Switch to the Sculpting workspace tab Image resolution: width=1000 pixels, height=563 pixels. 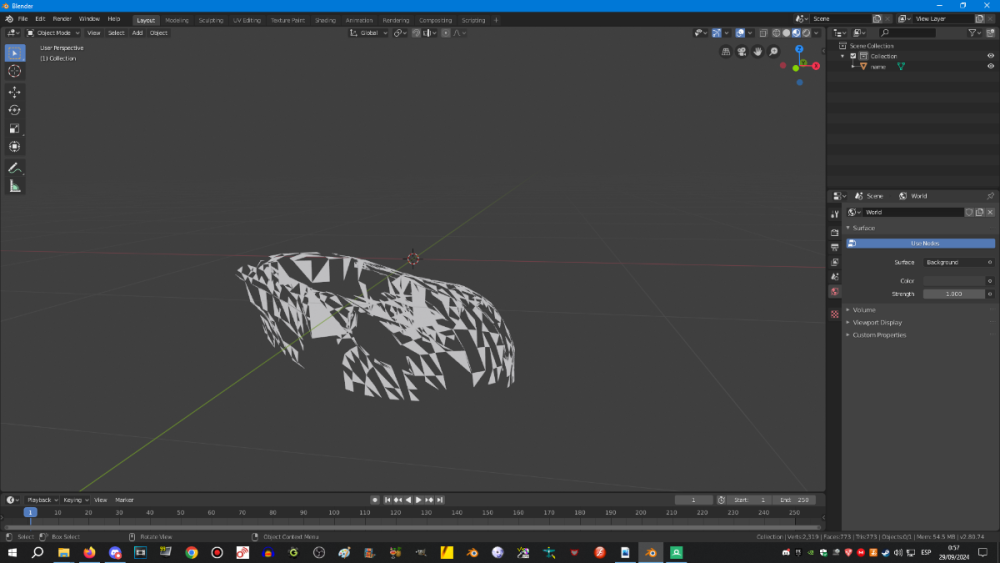211,20
